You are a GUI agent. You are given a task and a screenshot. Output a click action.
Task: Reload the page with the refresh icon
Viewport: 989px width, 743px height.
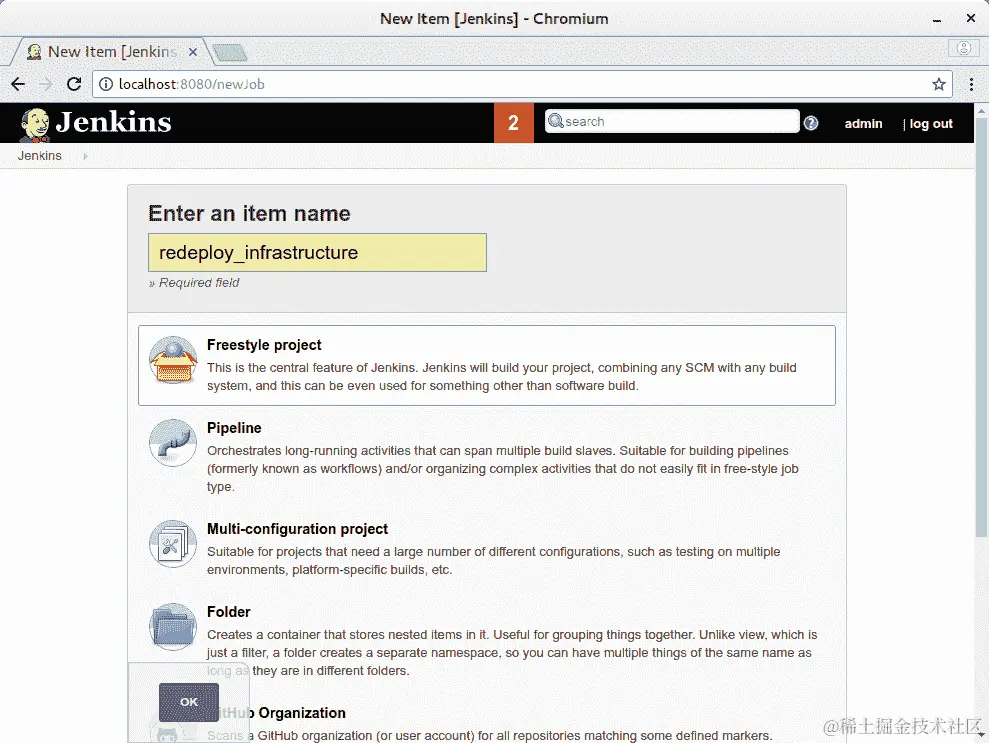pyautogui.click(x=74, y=84)
